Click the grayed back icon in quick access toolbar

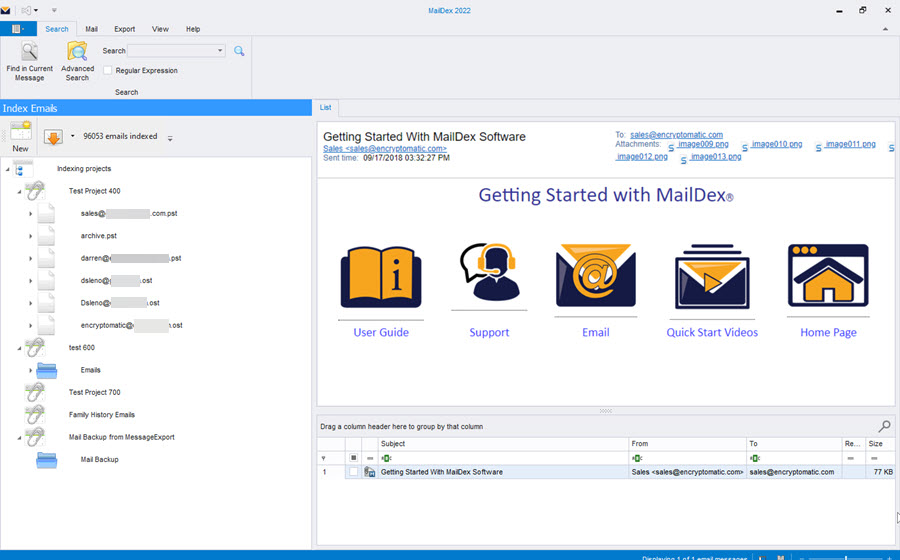pyautogui.click(x=26, y=10)
